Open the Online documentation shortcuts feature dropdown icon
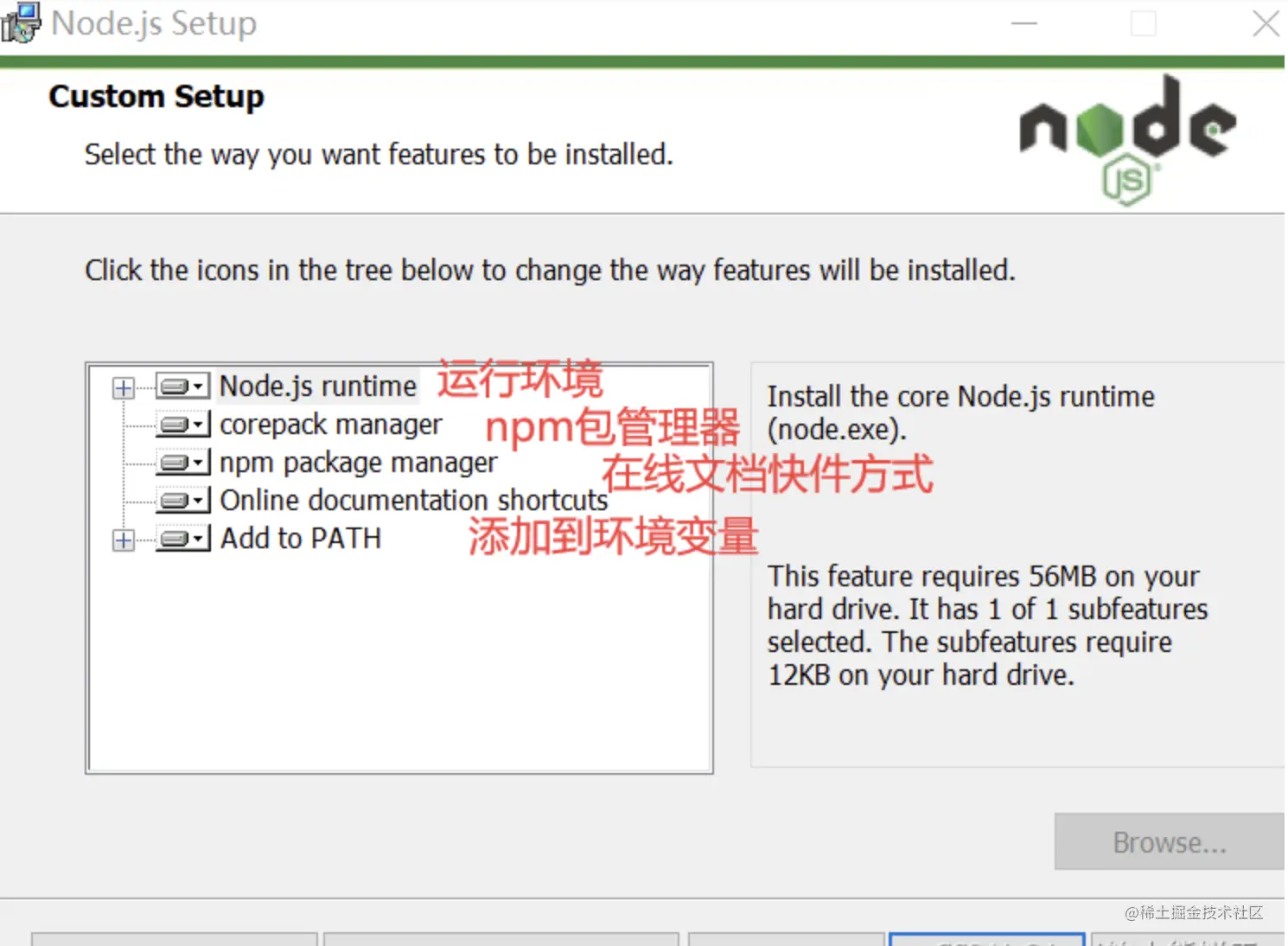This screenshot has height=946, width=1288. point(182,501)
